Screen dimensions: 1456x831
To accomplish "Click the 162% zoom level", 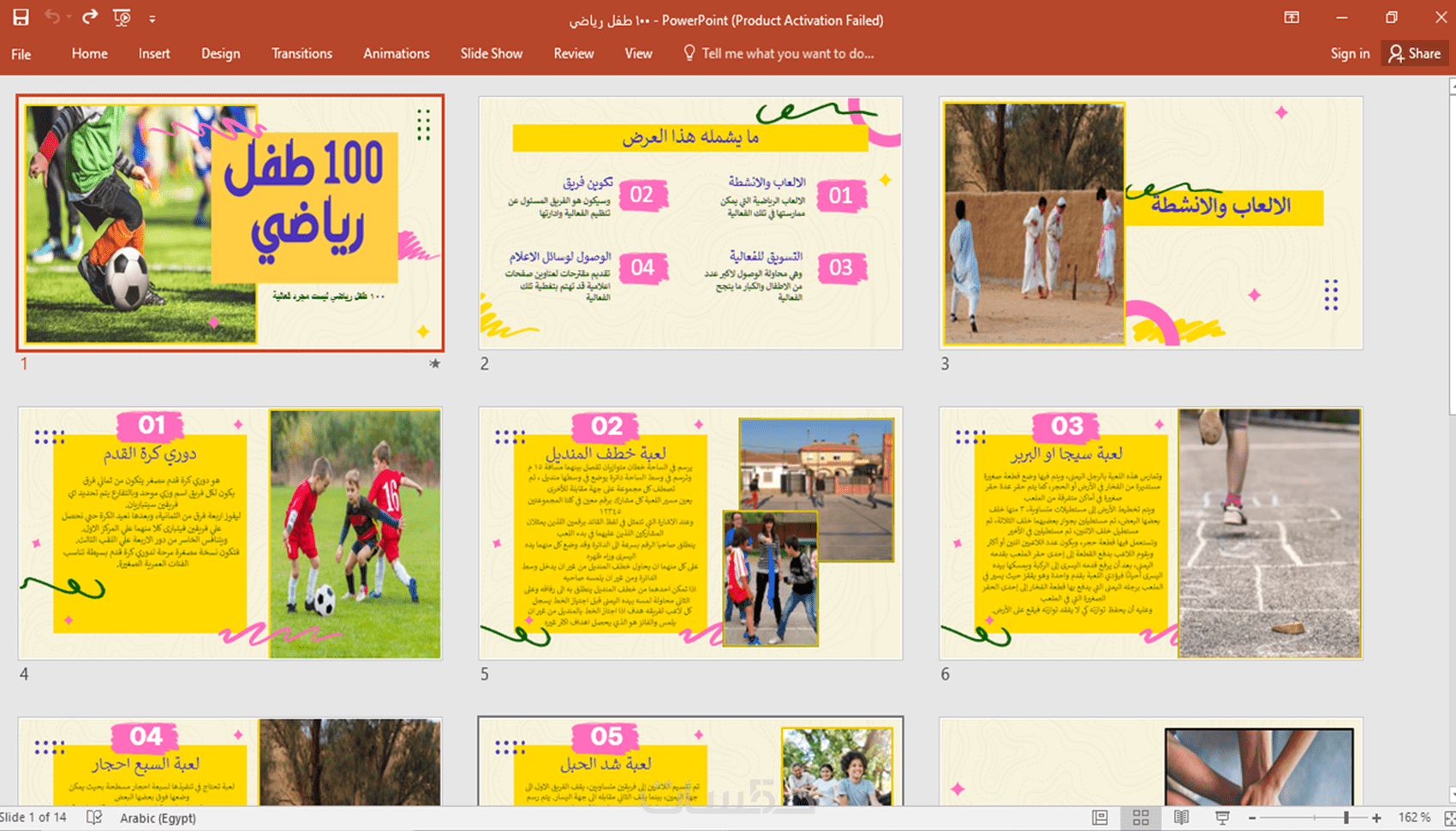I will pos(1414,818).
